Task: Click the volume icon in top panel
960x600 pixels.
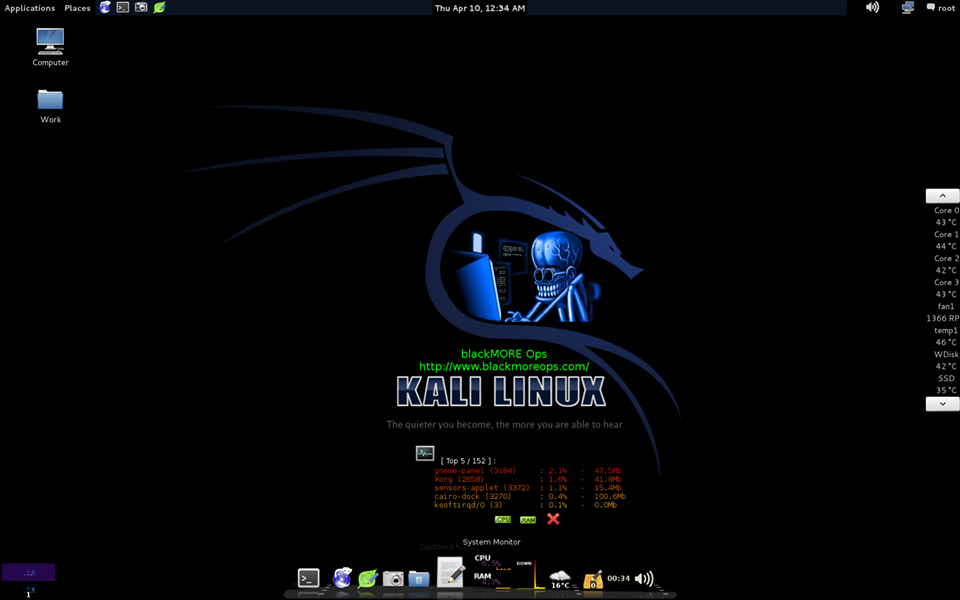Action: (x=872, y=7)
